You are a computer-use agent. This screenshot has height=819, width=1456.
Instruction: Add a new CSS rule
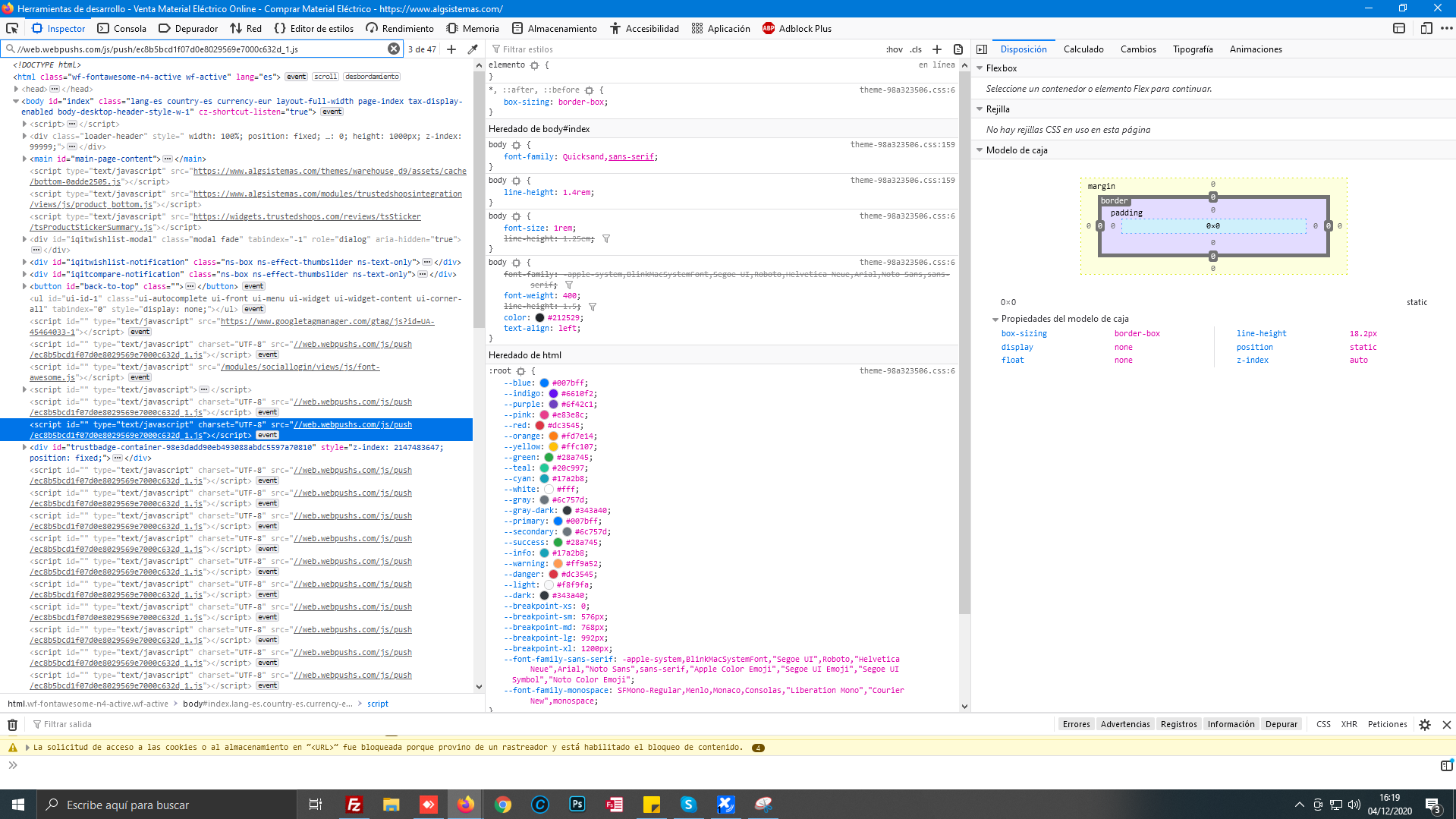(x=937, y=49)
